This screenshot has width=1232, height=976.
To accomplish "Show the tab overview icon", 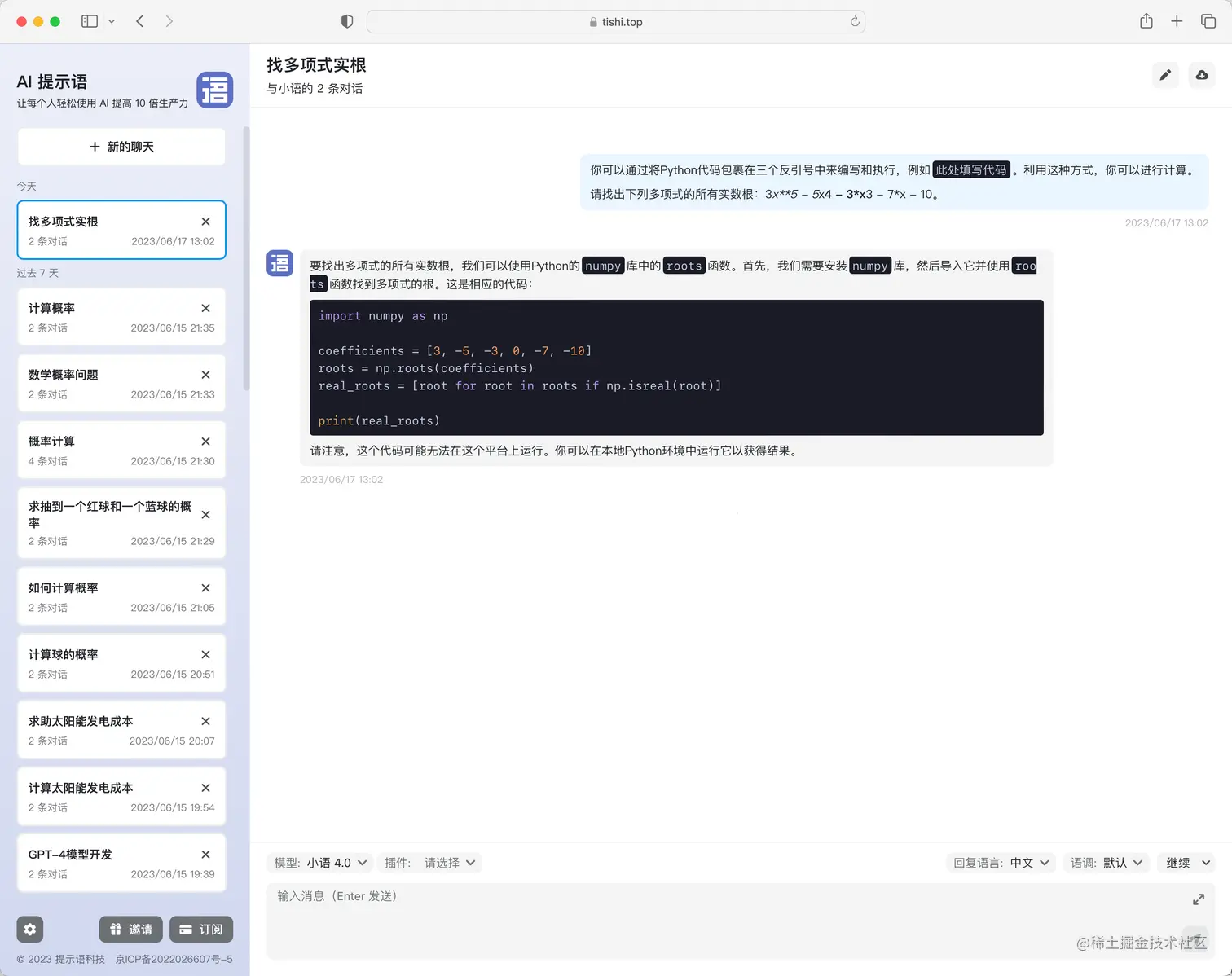I will click(x=1208, y=21).
